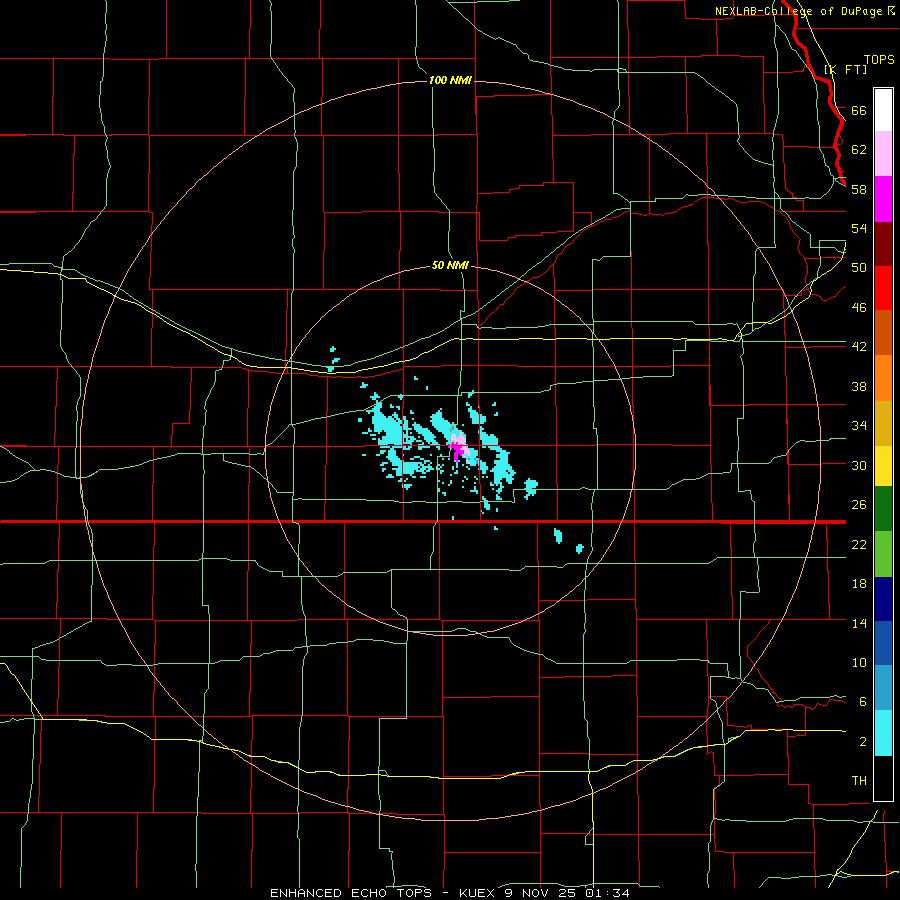Click the legend value 26
900x900 pixels.
859,505
